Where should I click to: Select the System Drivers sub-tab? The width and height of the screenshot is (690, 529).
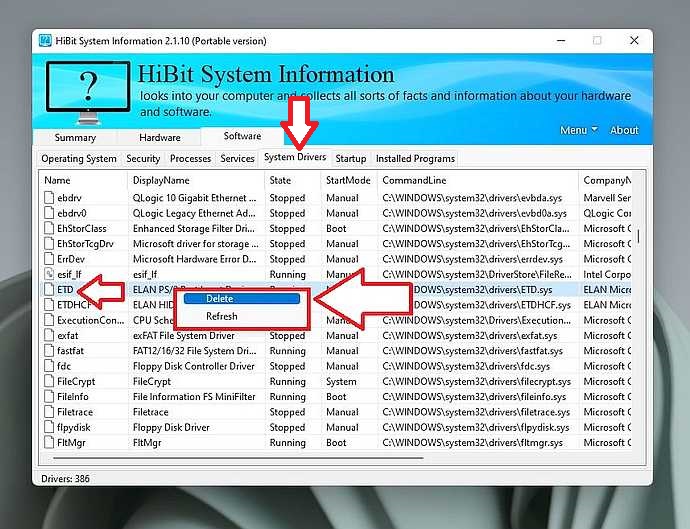click(x=295, y=157)
